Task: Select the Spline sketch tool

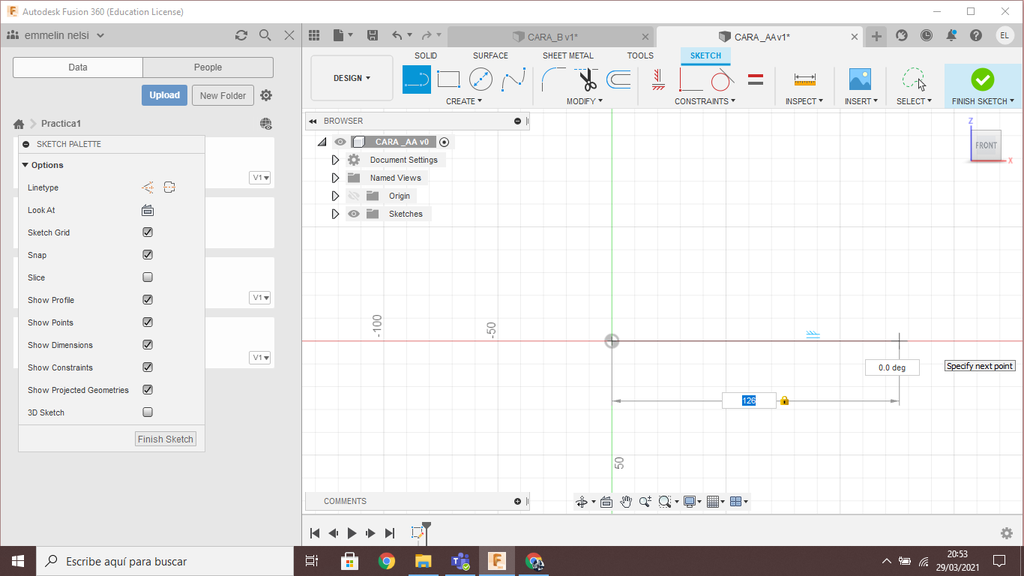Action: (x=513, y=80)
